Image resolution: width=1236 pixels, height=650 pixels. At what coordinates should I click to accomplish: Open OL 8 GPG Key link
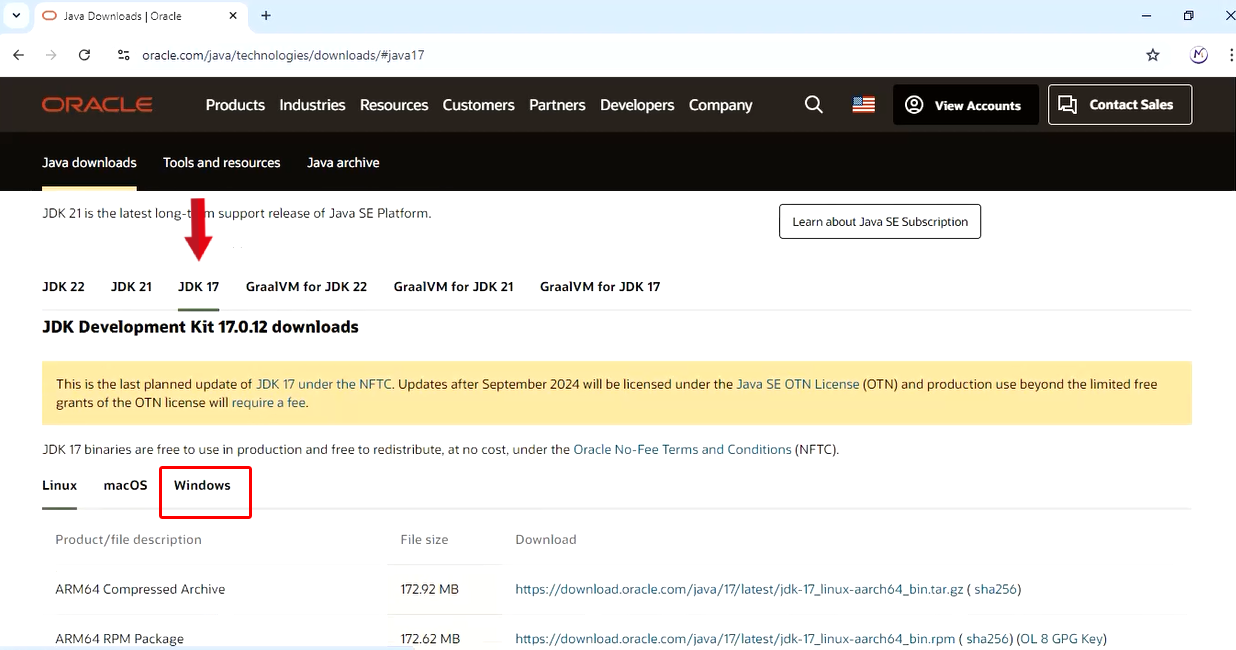click(1060, 639)
